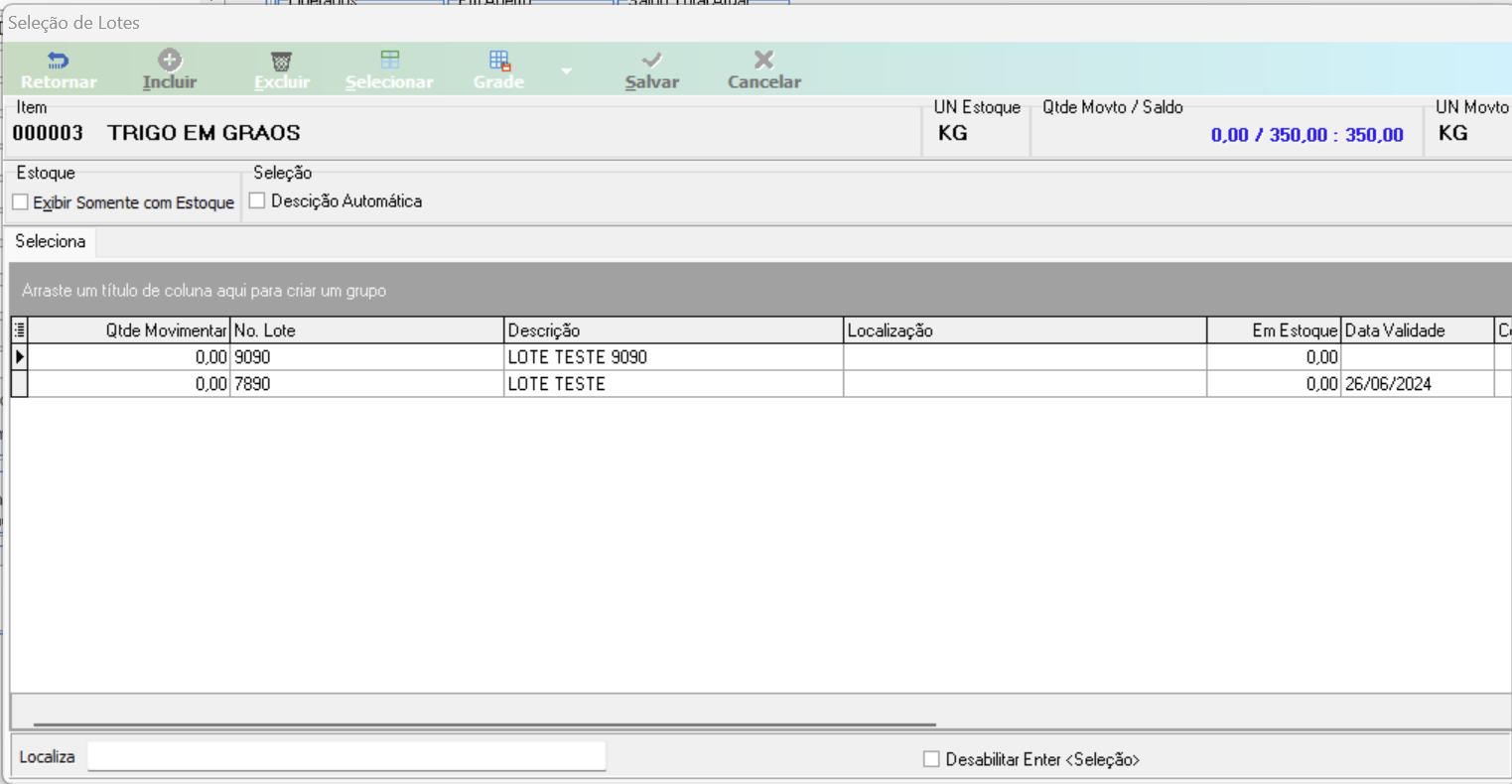This screenshot has height=784, width=1512.
Task: Sort by Em Estoque column header
Action: pyautogui.click(x=1275, y=330)
